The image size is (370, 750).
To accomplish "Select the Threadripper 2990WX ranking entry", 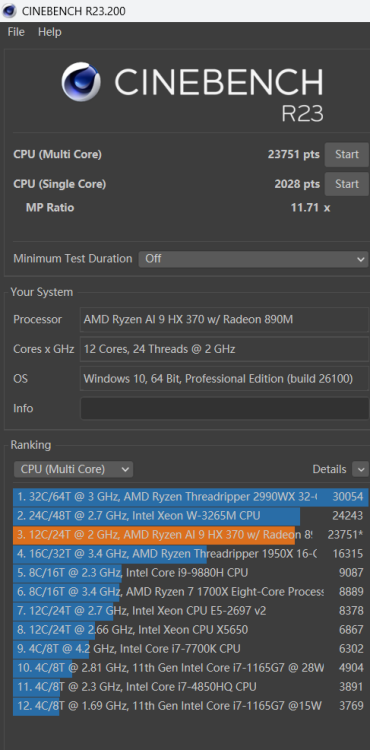I will click(191, 497).
